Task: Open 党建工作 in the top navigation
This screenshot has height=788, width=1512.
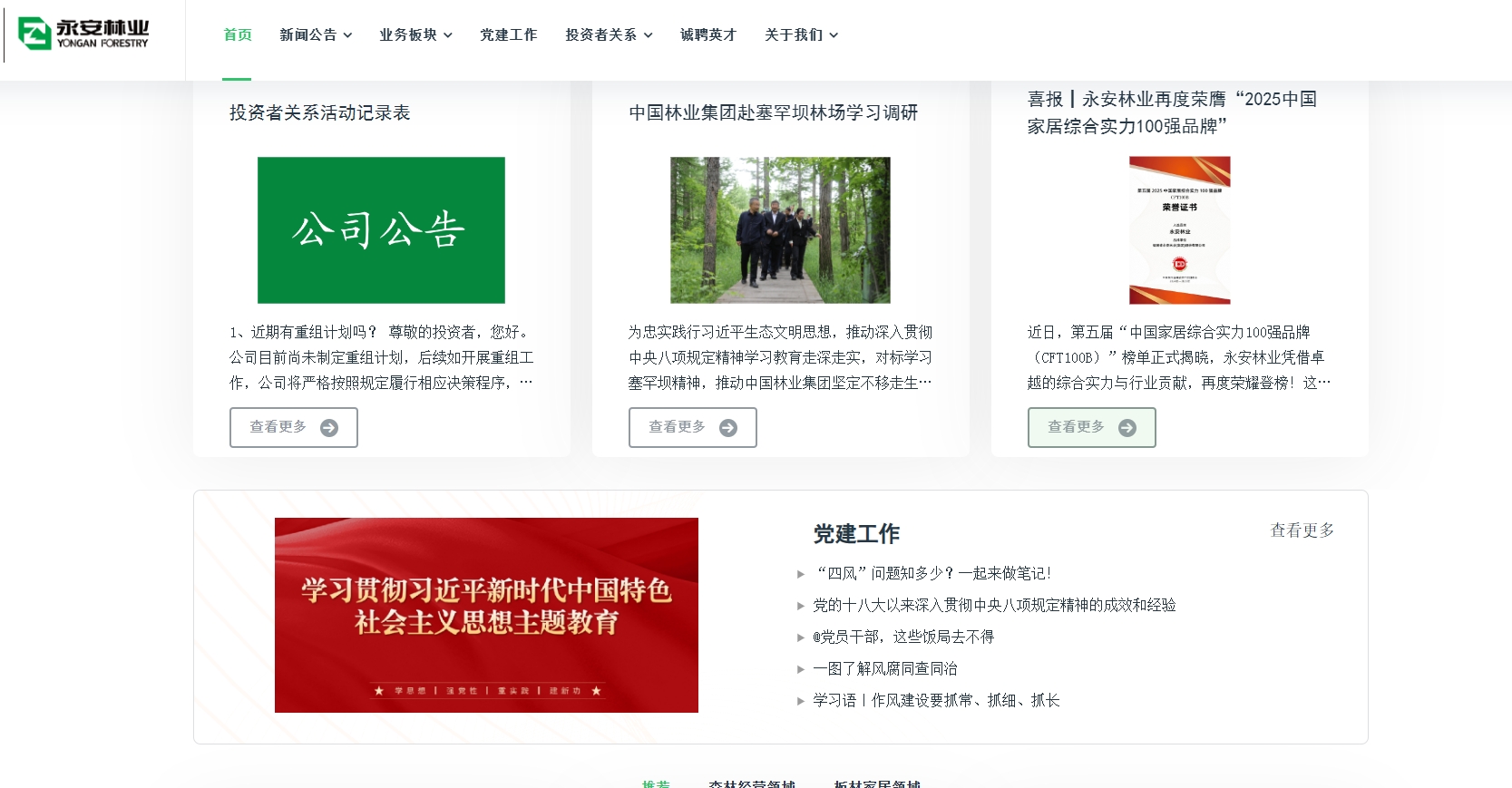Action: coord(509,34)
